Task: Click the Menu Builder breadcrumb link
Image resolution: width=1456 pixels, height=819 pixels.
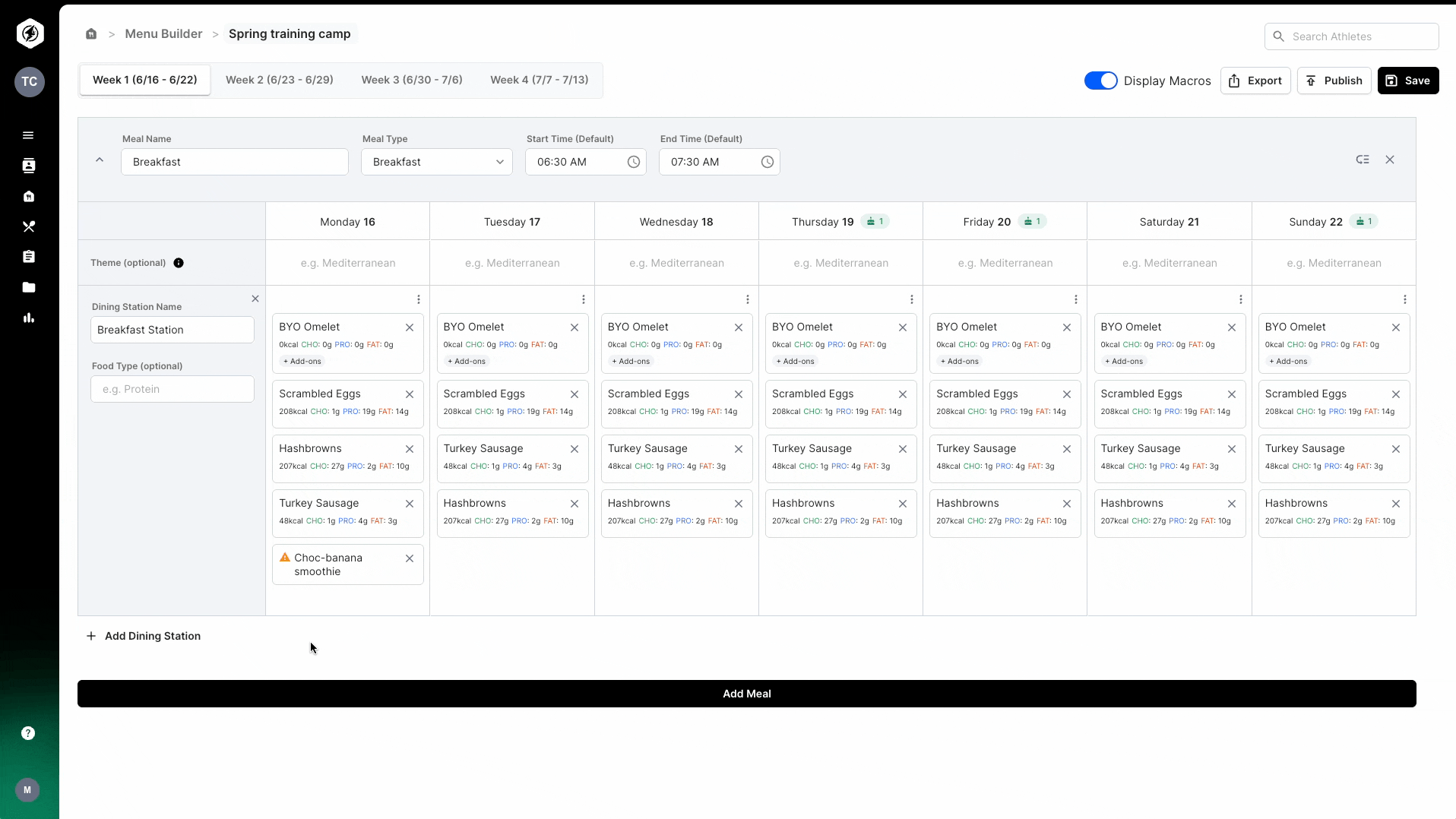Action: tap(163, 34)
